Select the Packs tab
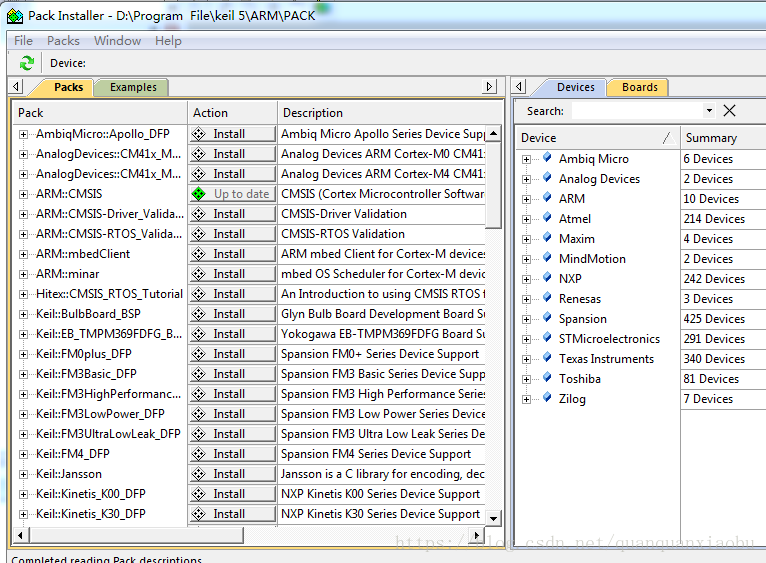 [68, 87]
